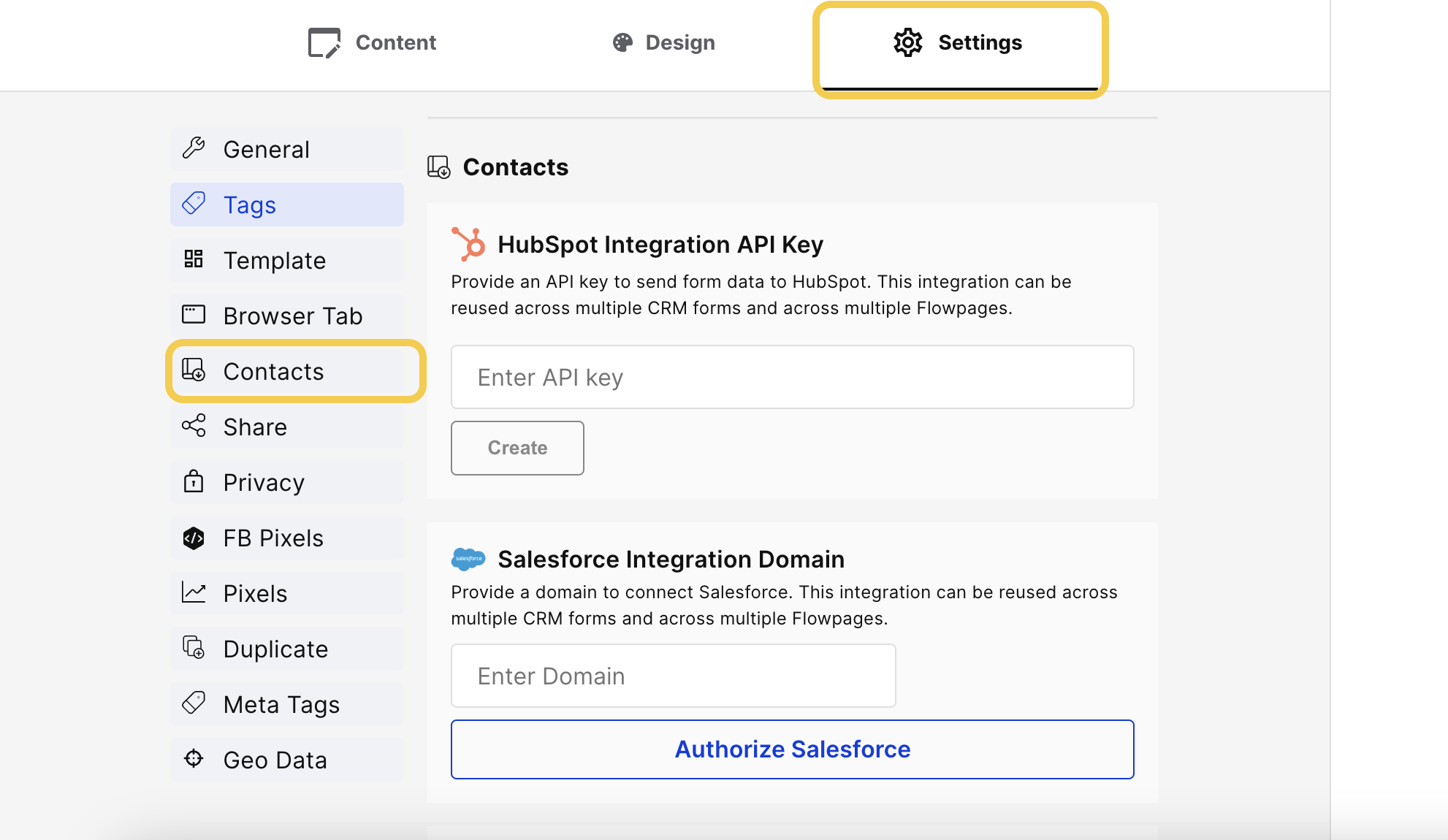Image resolution: width=1448 pixels, height=840 pixels.
Task: Open Pixels settings
Action: [287, 593]
